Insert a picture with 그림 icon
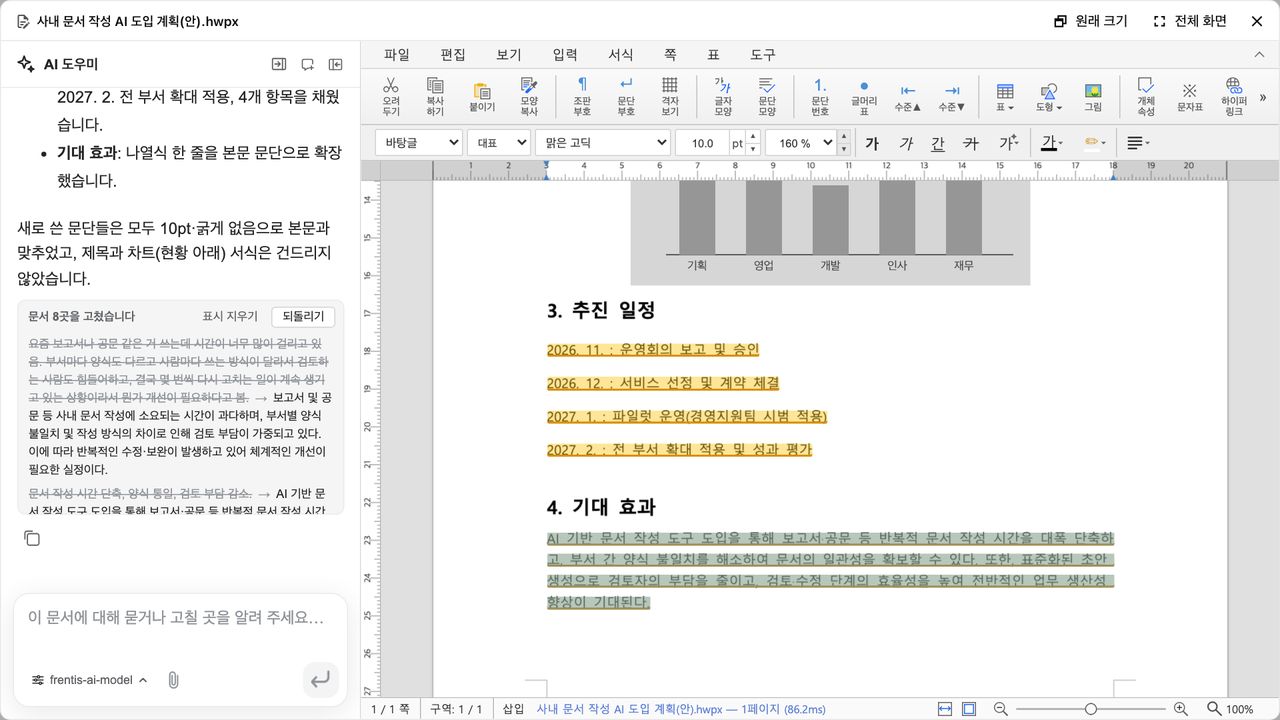Screen dimensions: 1280x720 pos(1093,96)
